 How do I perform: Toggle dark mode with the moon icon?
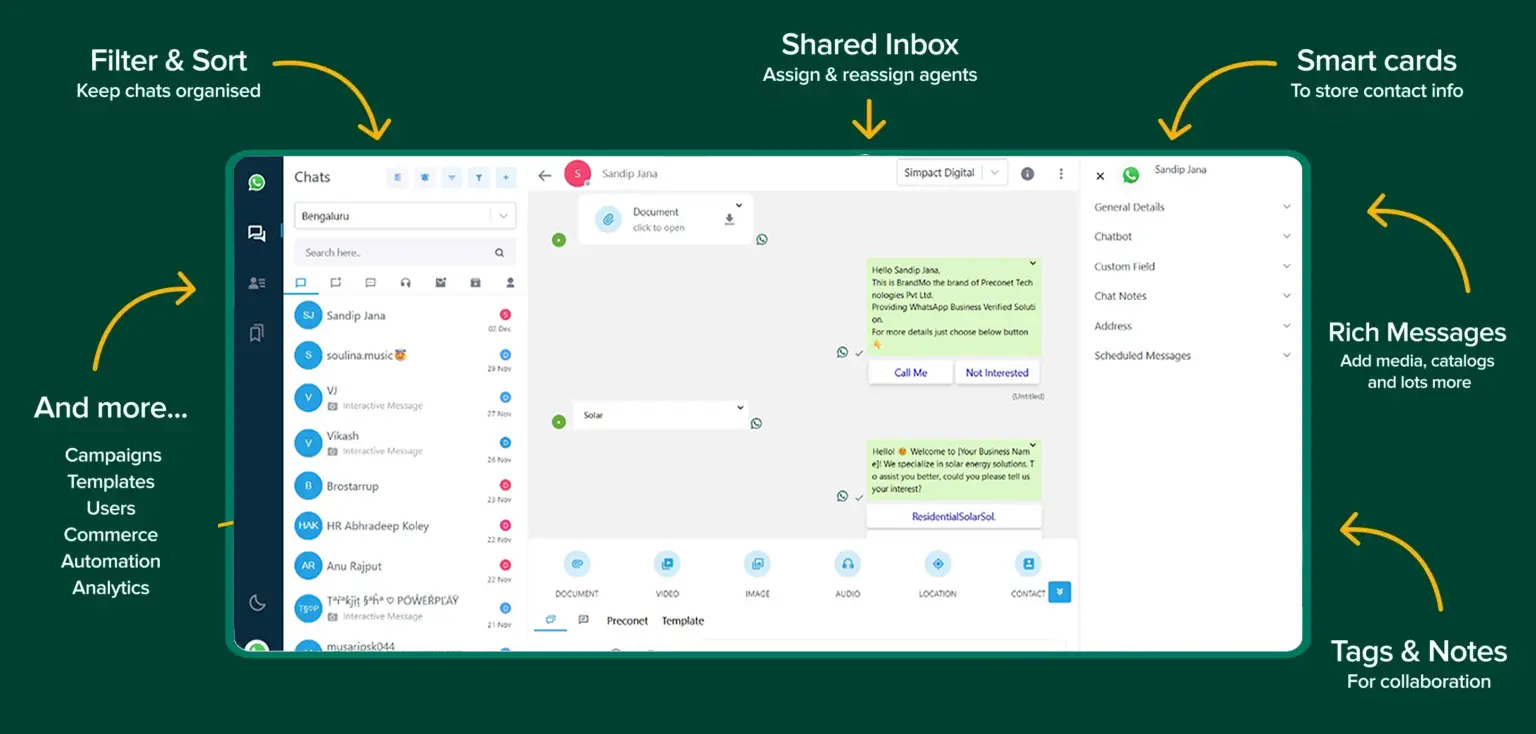point(257,602)
